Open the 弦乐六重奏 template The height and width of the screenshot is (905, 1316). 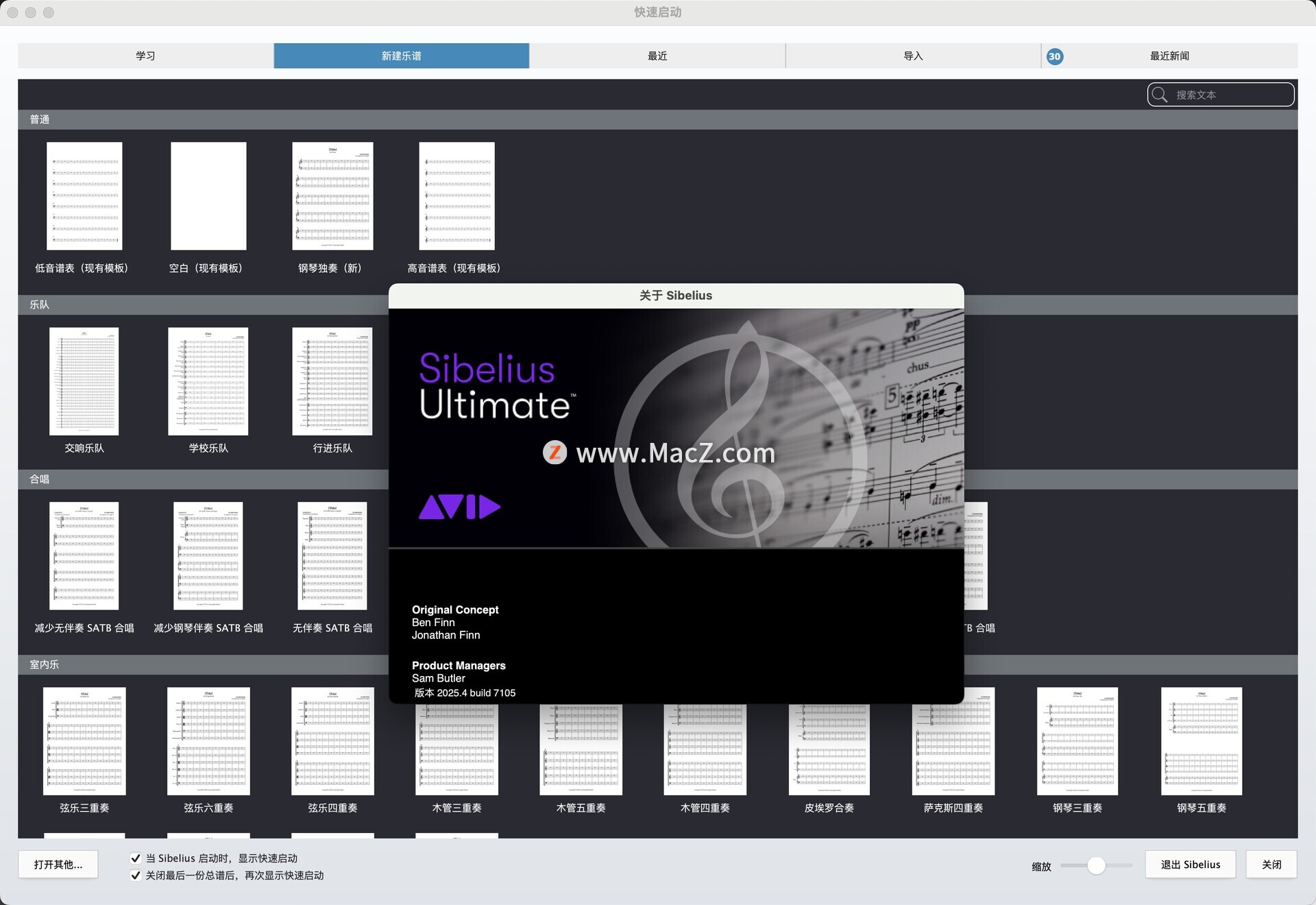(x=208, y=741)
